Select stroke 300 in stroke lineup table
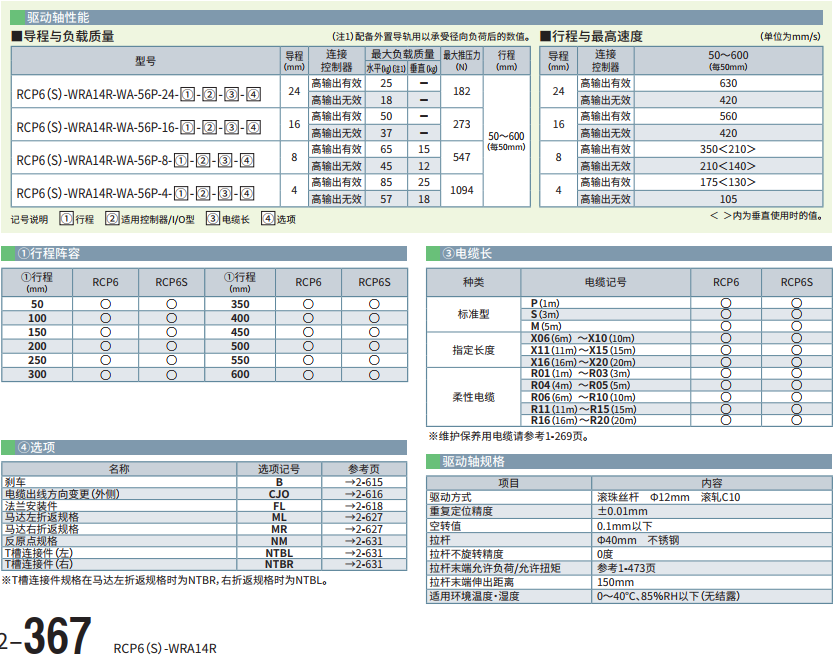Screen dimensions: 836x656 [37, 374]
